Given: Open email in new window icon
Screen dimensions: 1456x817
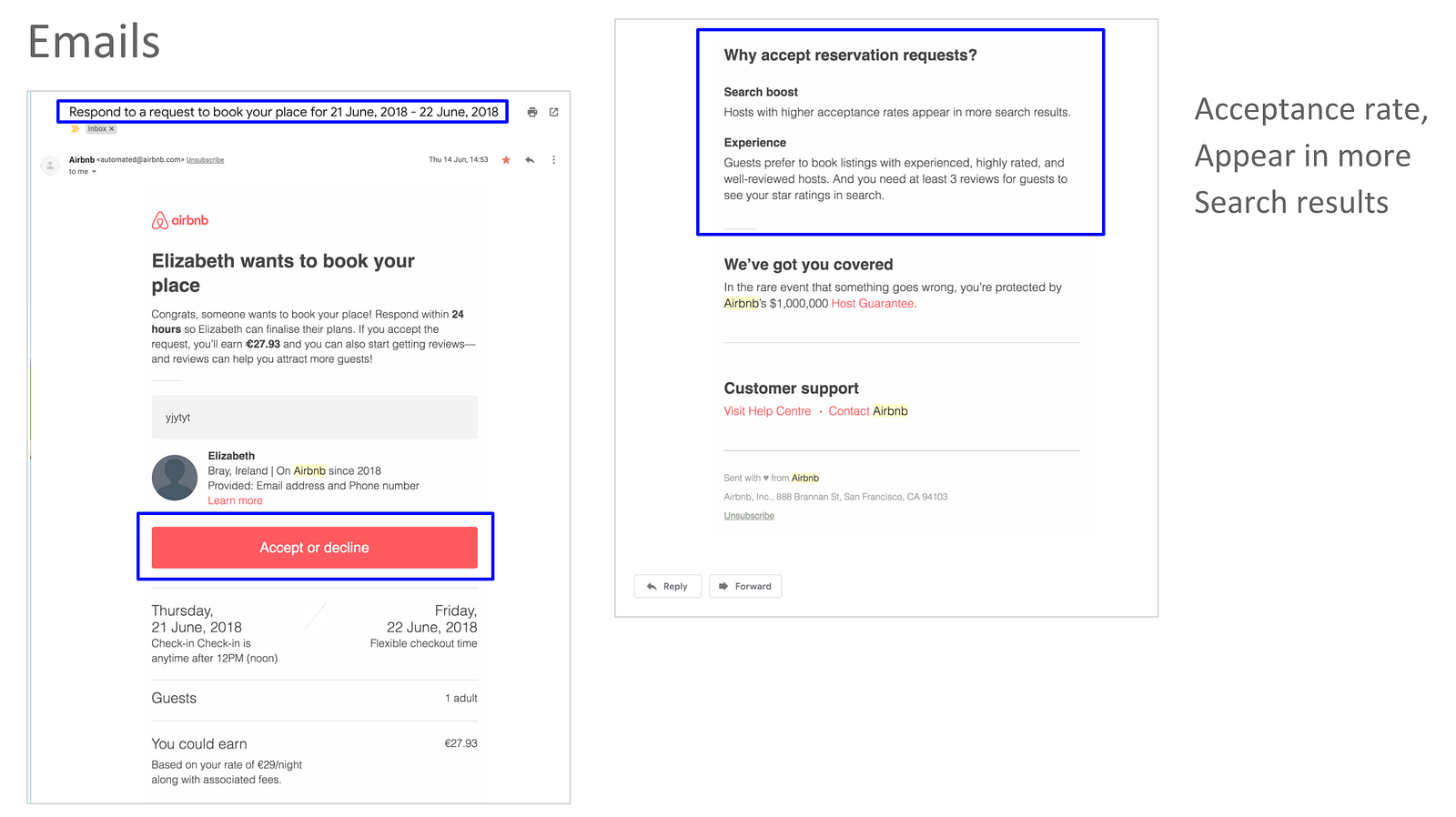Looking at the screenshot, I should click(x=553, y=112).
